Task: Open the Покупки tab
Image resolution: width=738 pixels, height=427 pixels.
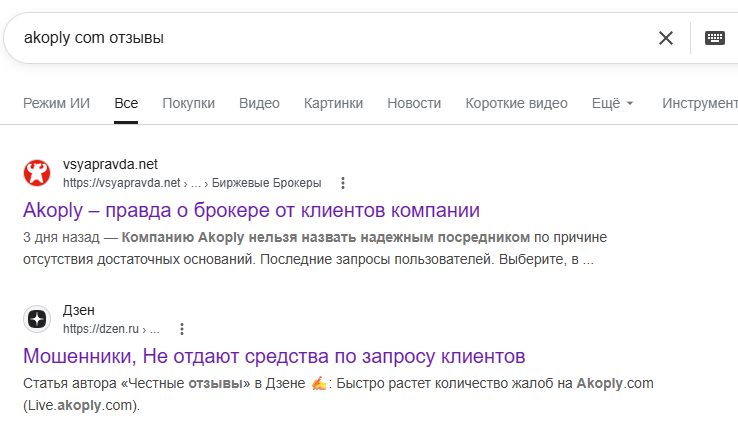Action: (x=189, y=103)
